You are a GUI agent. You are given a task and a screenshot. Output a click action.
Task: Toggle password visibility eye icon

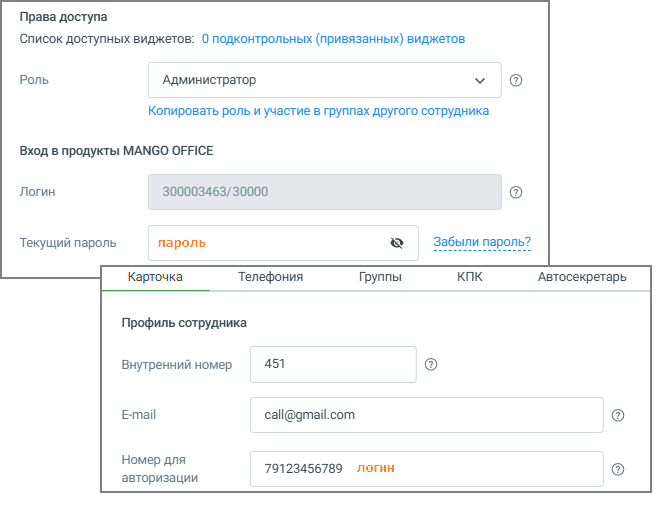[x=397, y=243]
